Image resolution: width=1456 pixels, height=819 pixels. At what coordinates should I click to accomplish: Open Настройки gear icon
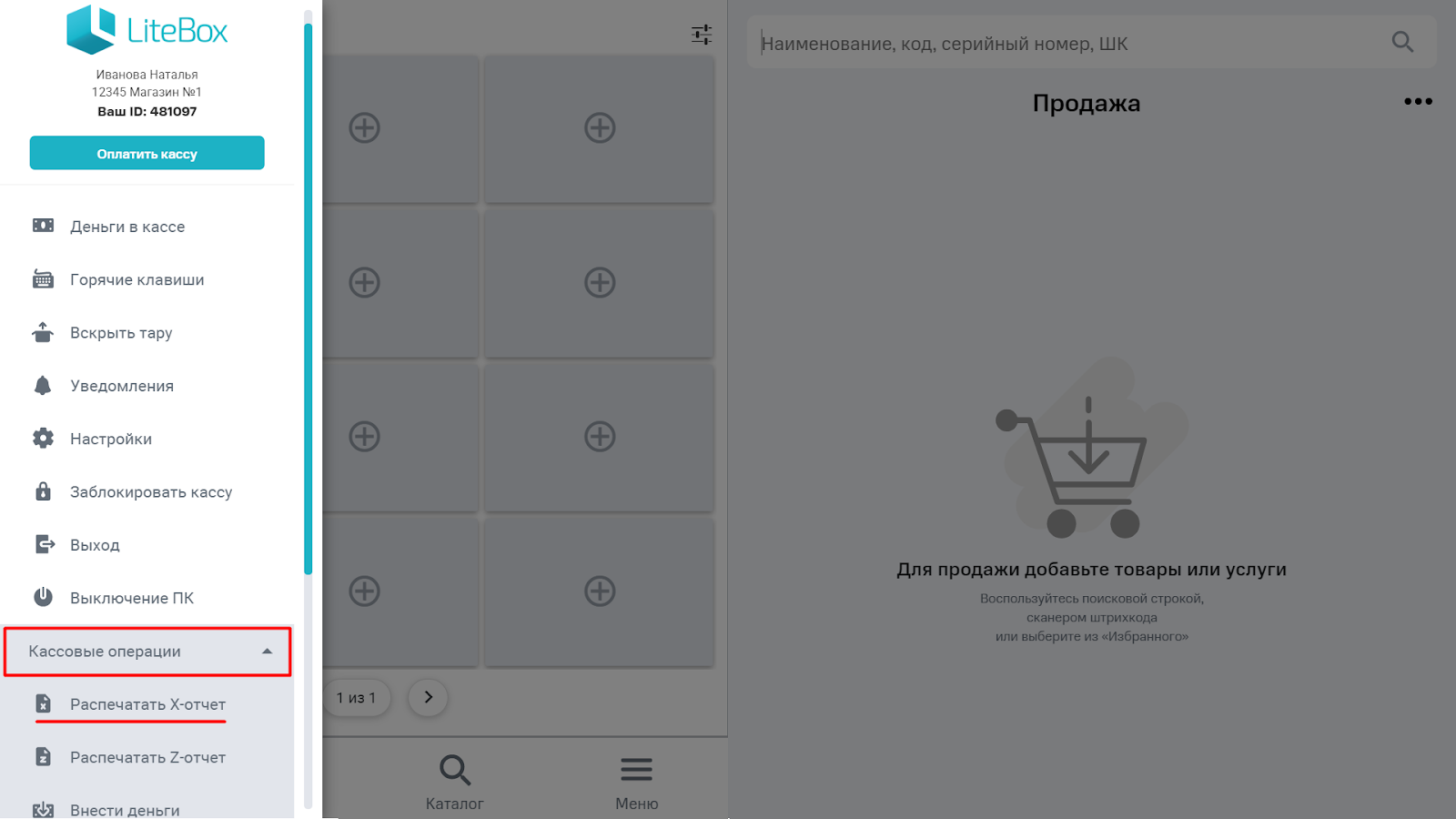coord(43,439)
